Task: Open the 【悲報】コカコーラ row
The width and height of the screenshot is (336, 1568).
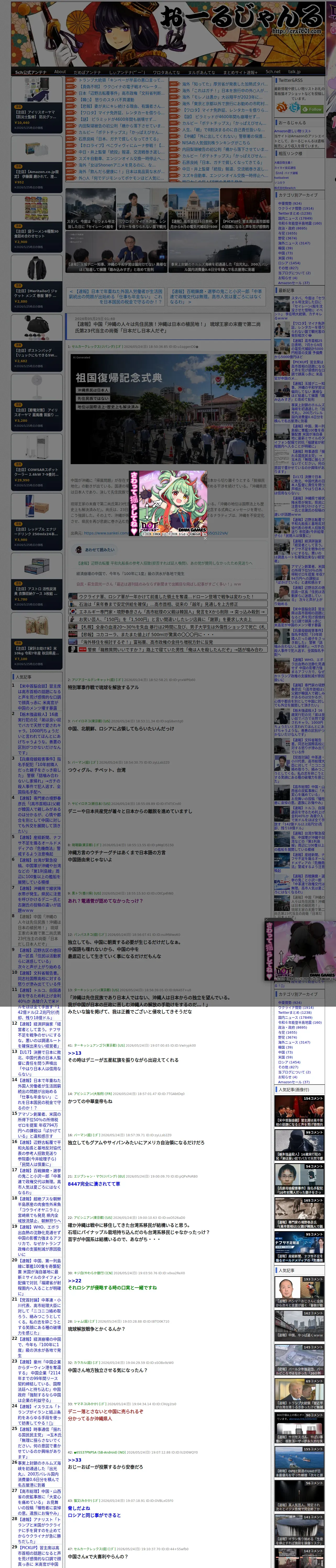Action: click(x=168, y=634)
